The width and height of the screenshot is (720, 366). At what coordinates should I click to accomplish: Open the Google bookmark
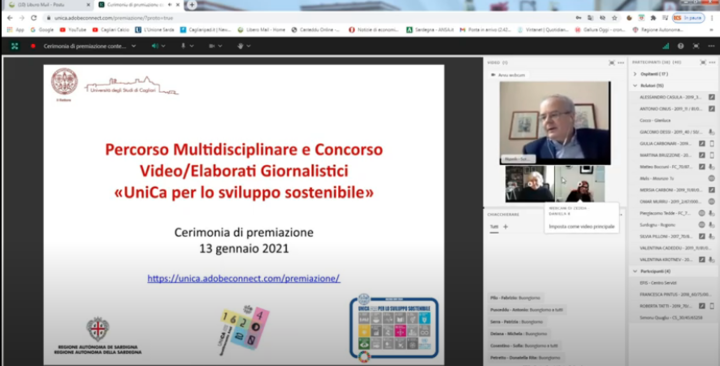[42, 30]
